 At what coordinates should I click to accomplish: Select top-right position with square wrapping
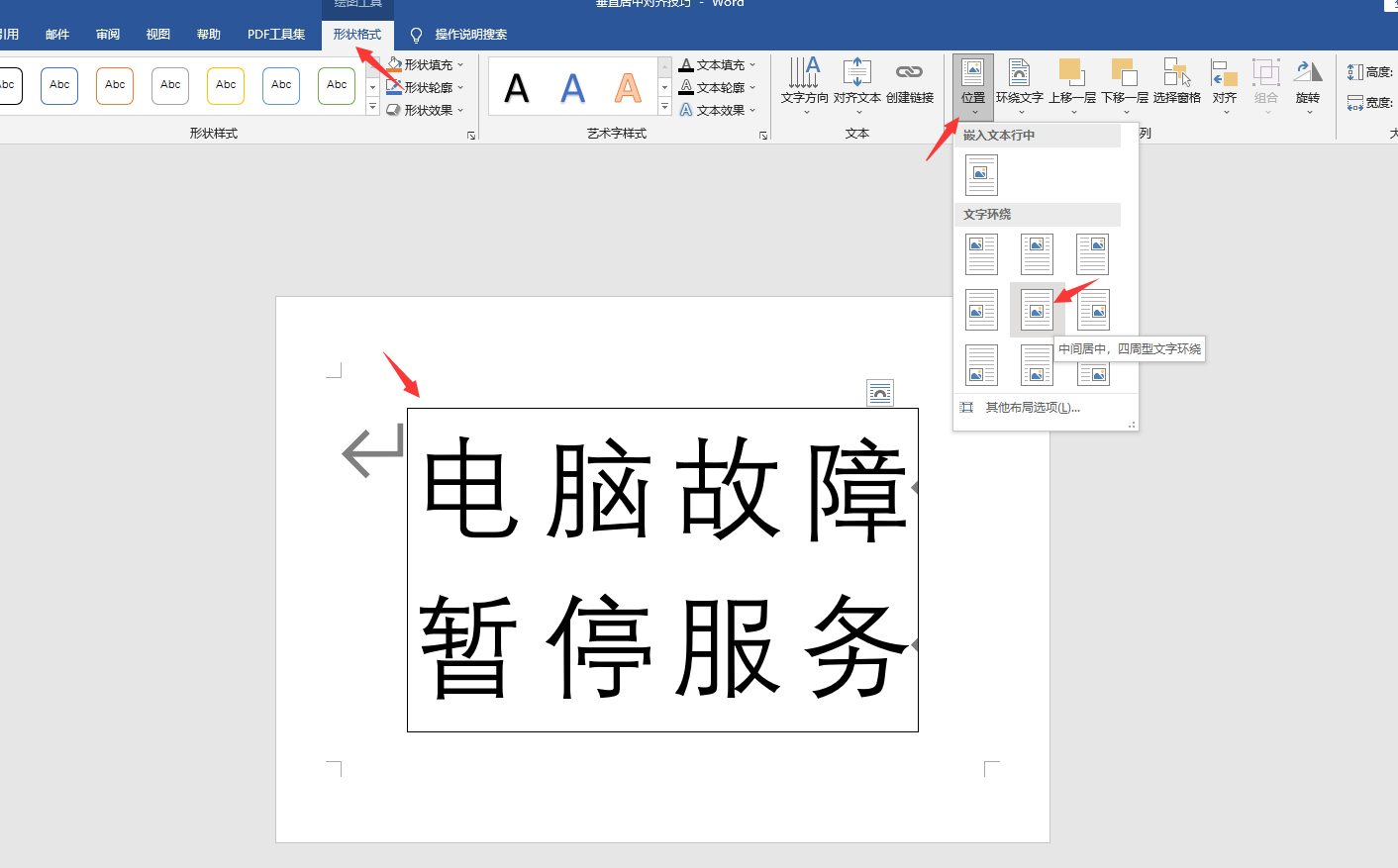(1093, 254)
